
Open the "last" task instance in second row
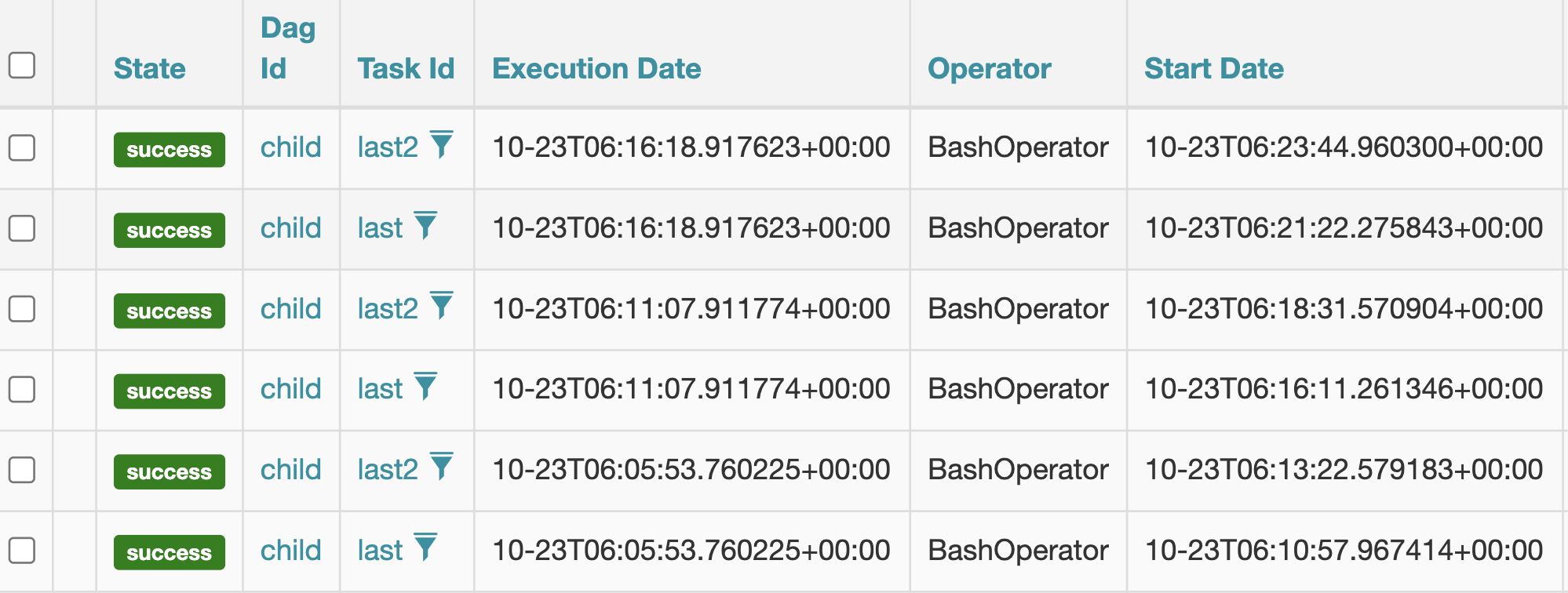381,227
